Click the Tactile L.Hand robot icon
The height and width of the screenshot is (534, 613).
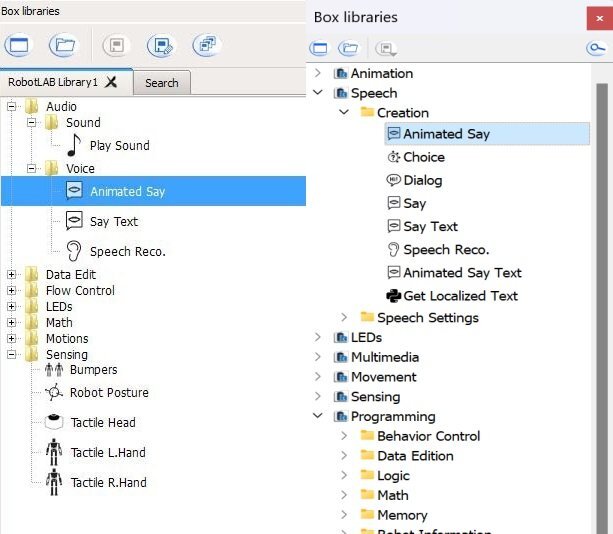[54, 452]
